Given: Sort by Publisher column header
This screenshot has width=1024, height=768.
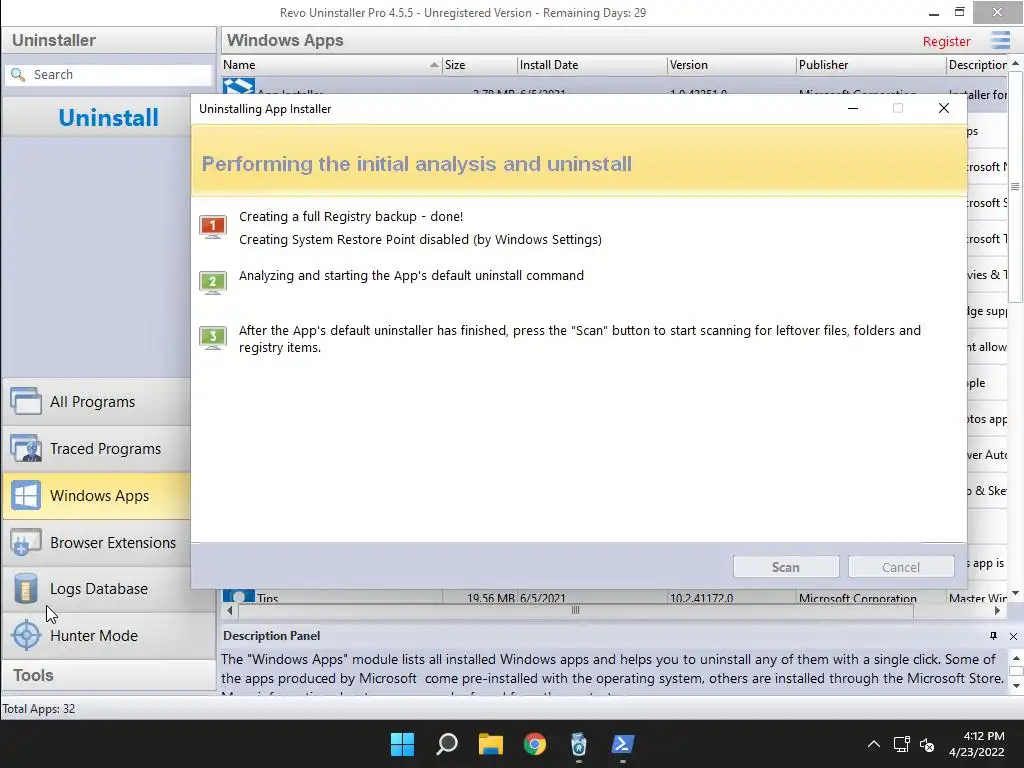Looking at the screenshot, I should (871, 65).
